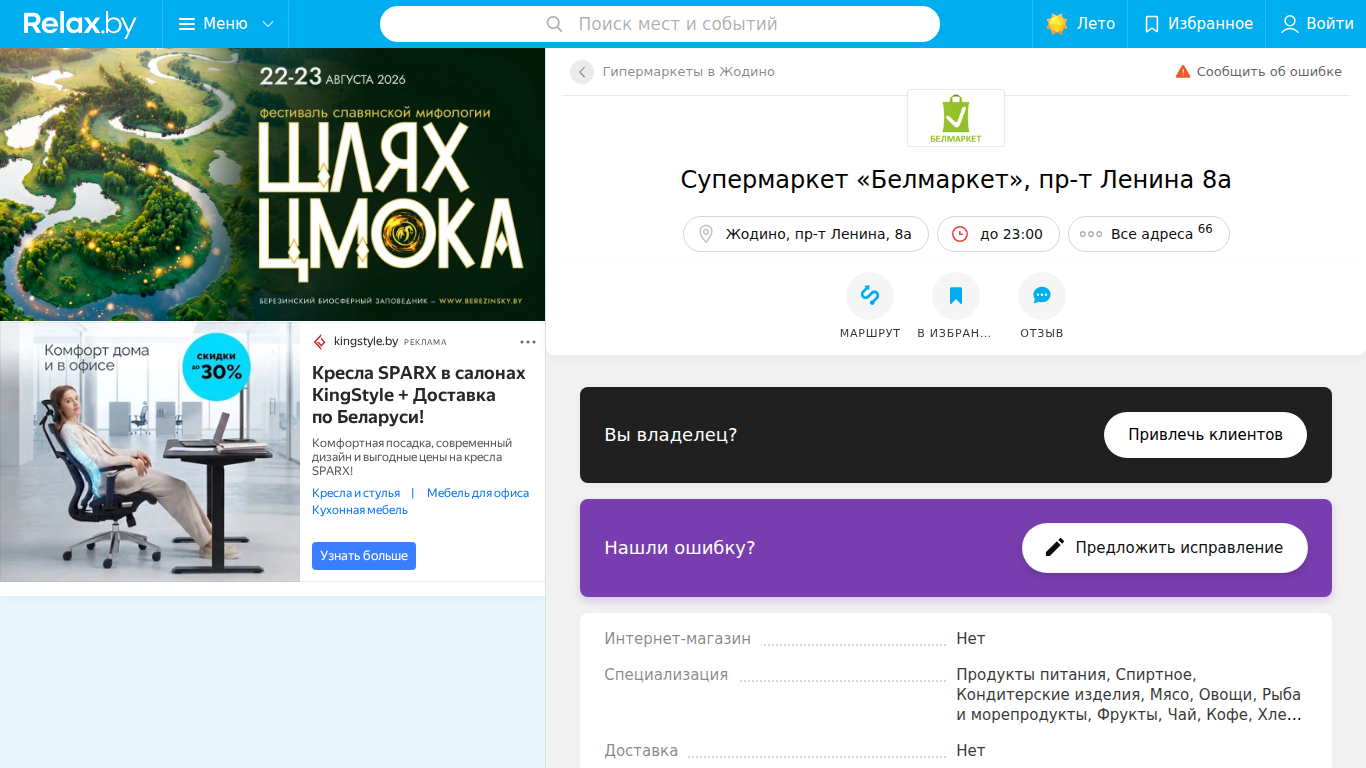Open Гипермаркеты в Жодино breadcrumb
The height and width of the screenshot is (768, 1366).
[x=688, y=72]
